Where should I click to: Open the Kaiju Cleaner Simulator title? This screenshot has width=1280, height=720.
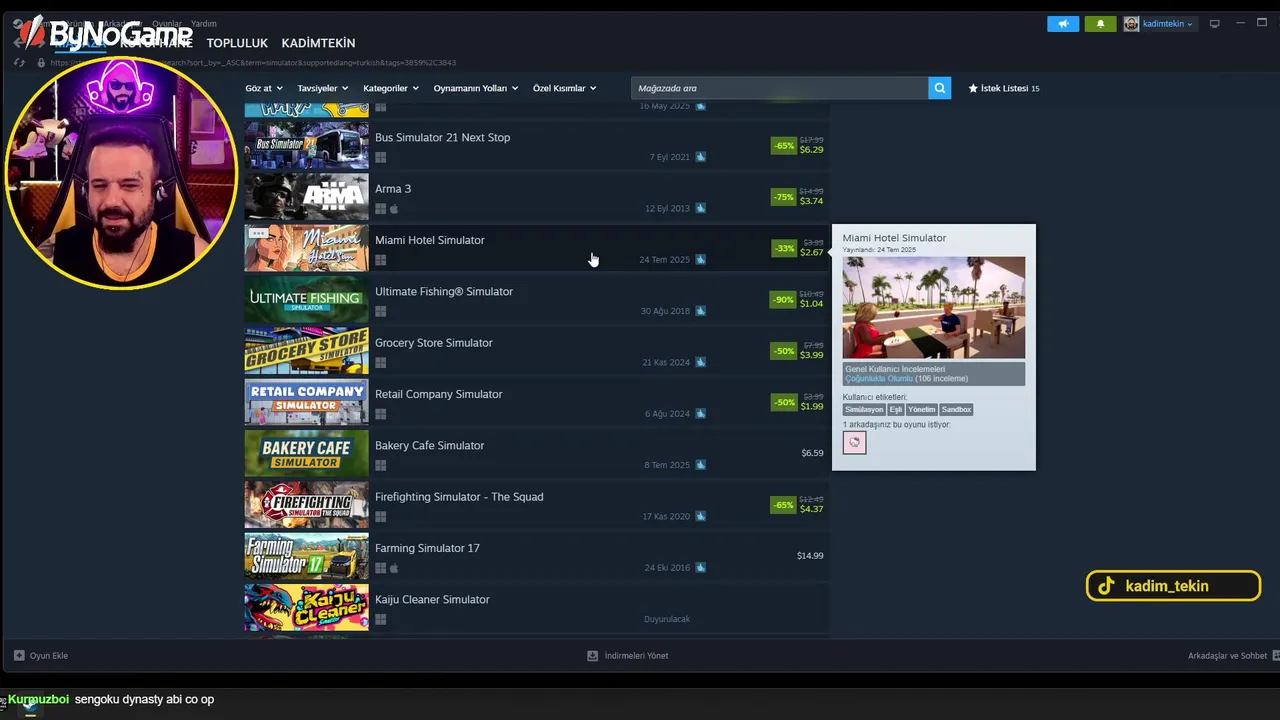(432, 599)
